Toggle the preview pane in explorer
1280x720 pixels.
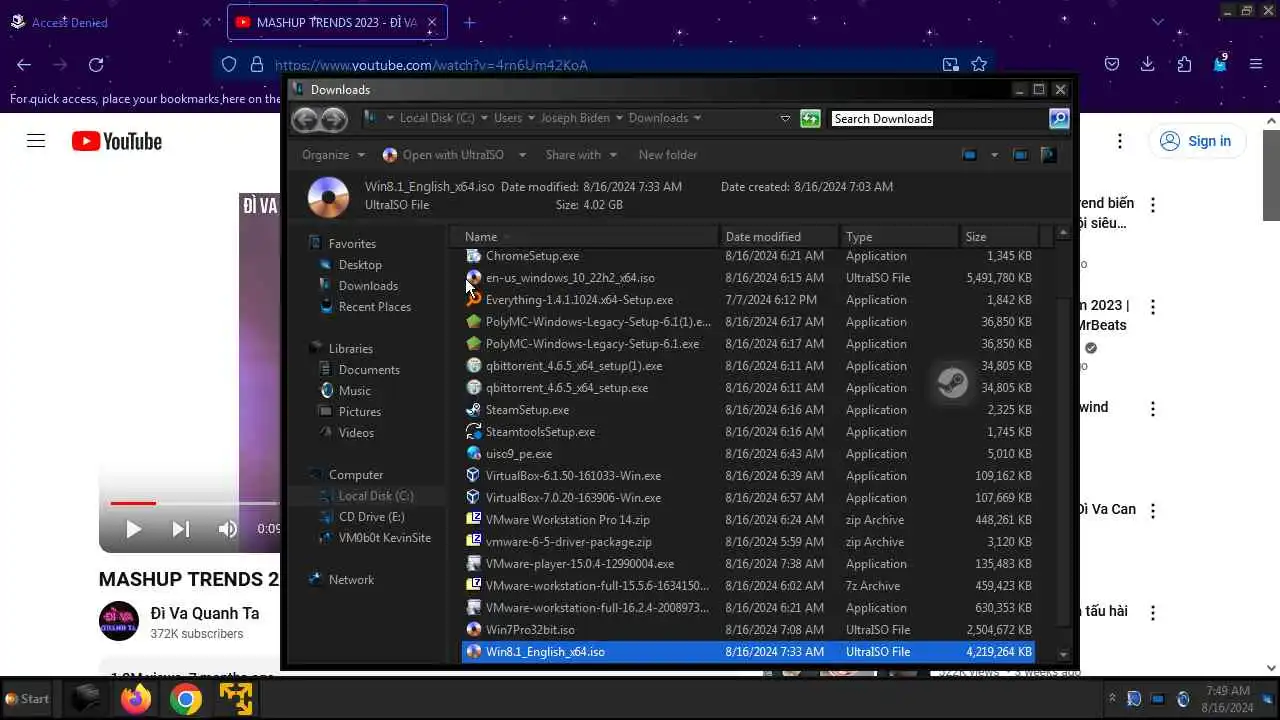[x=1020, y=155]
